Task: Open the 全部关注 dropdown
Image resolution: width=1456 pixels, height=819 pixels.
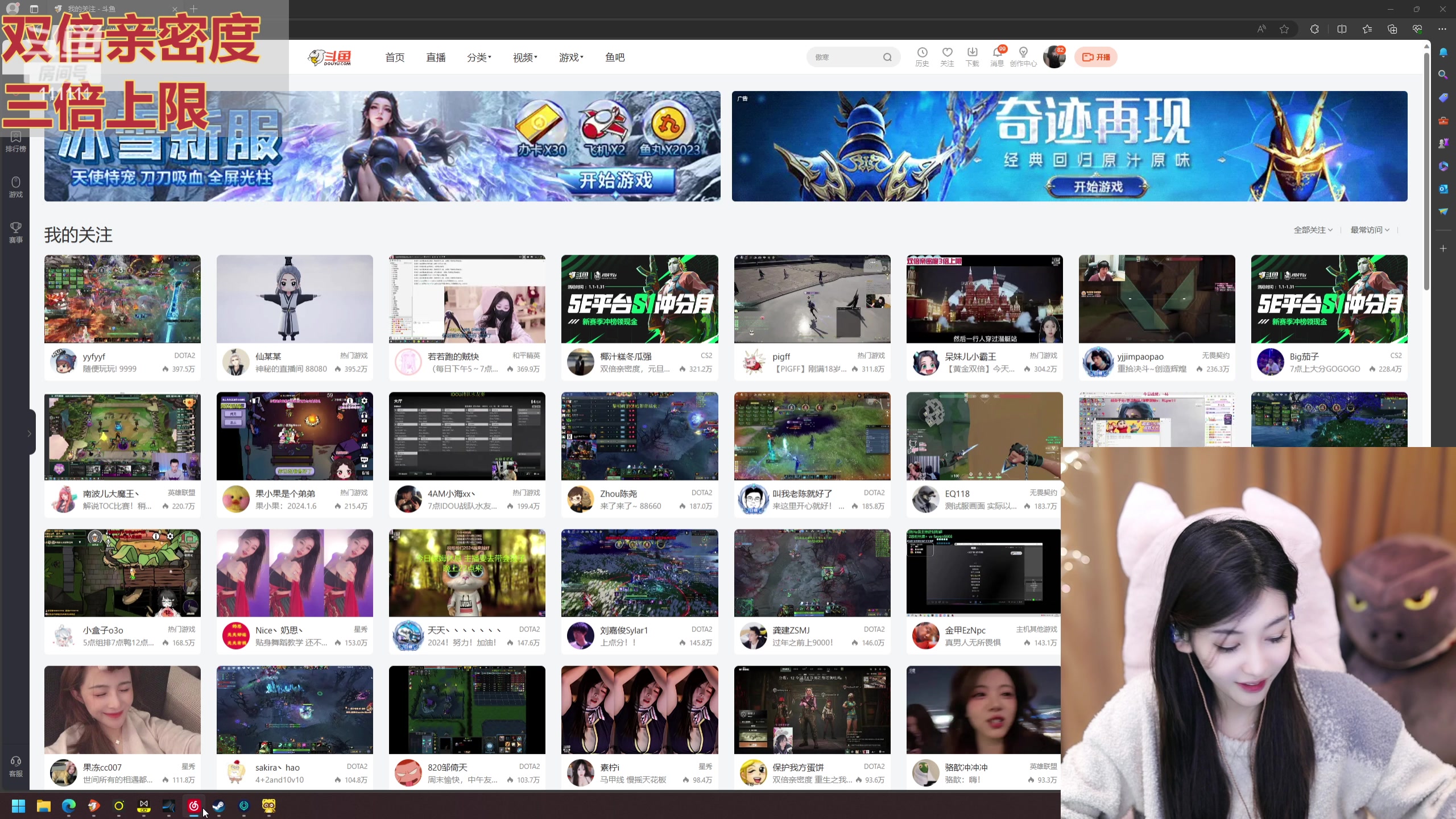Action: [1312, 230]
